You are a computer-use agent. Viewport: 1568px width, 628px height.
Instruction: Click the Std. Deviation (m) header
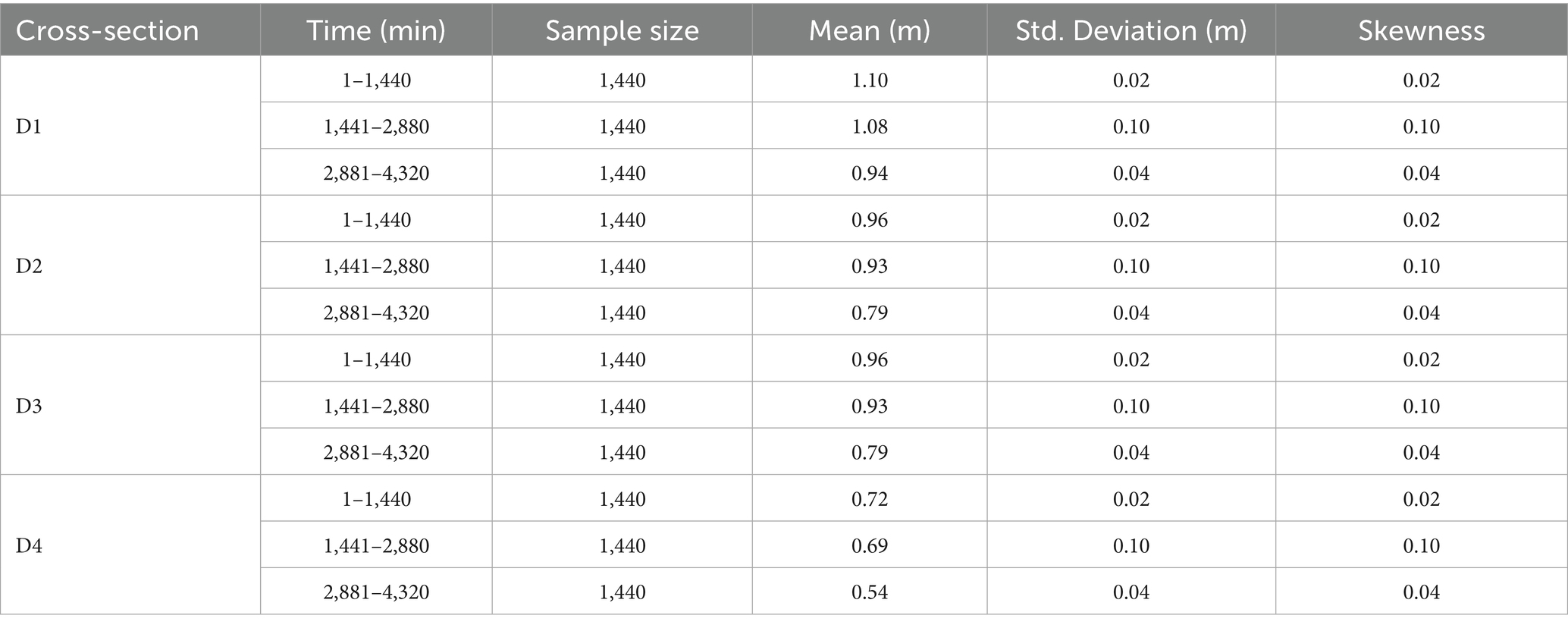click(x=1131, y=30)
